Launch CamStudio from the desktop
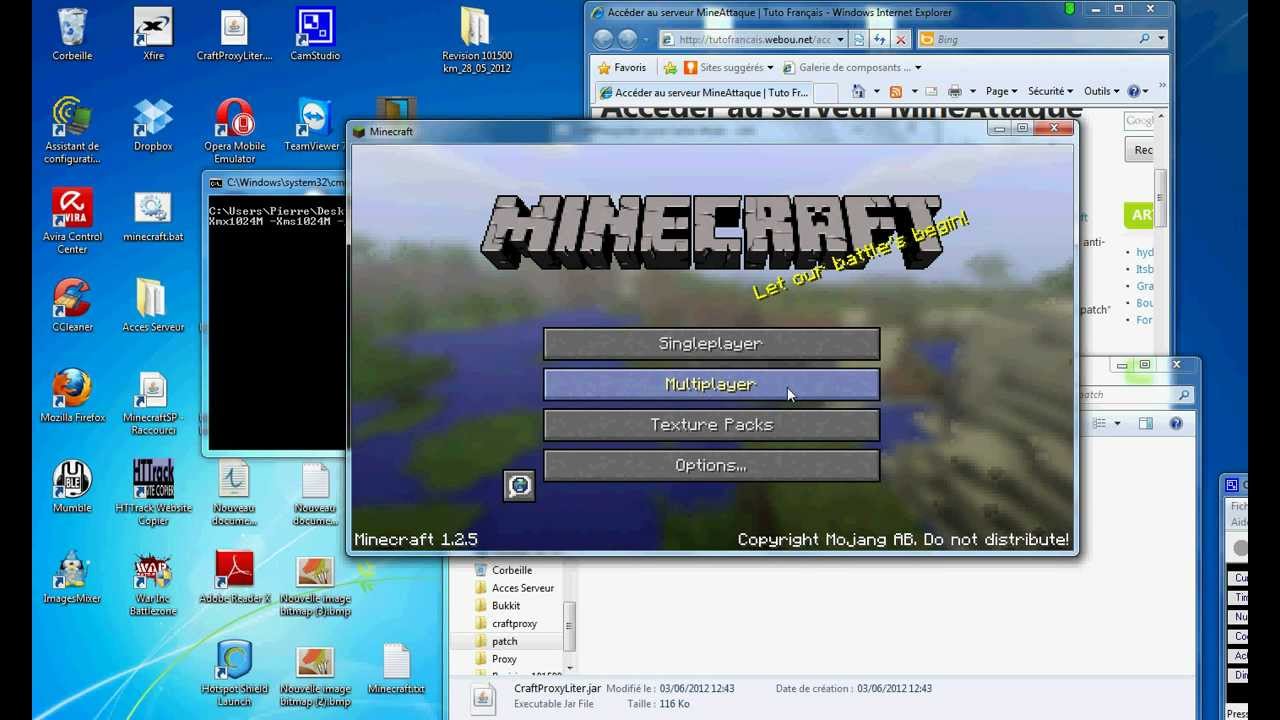This screenshot has height=720, width=1280. (x=315, y=35)
